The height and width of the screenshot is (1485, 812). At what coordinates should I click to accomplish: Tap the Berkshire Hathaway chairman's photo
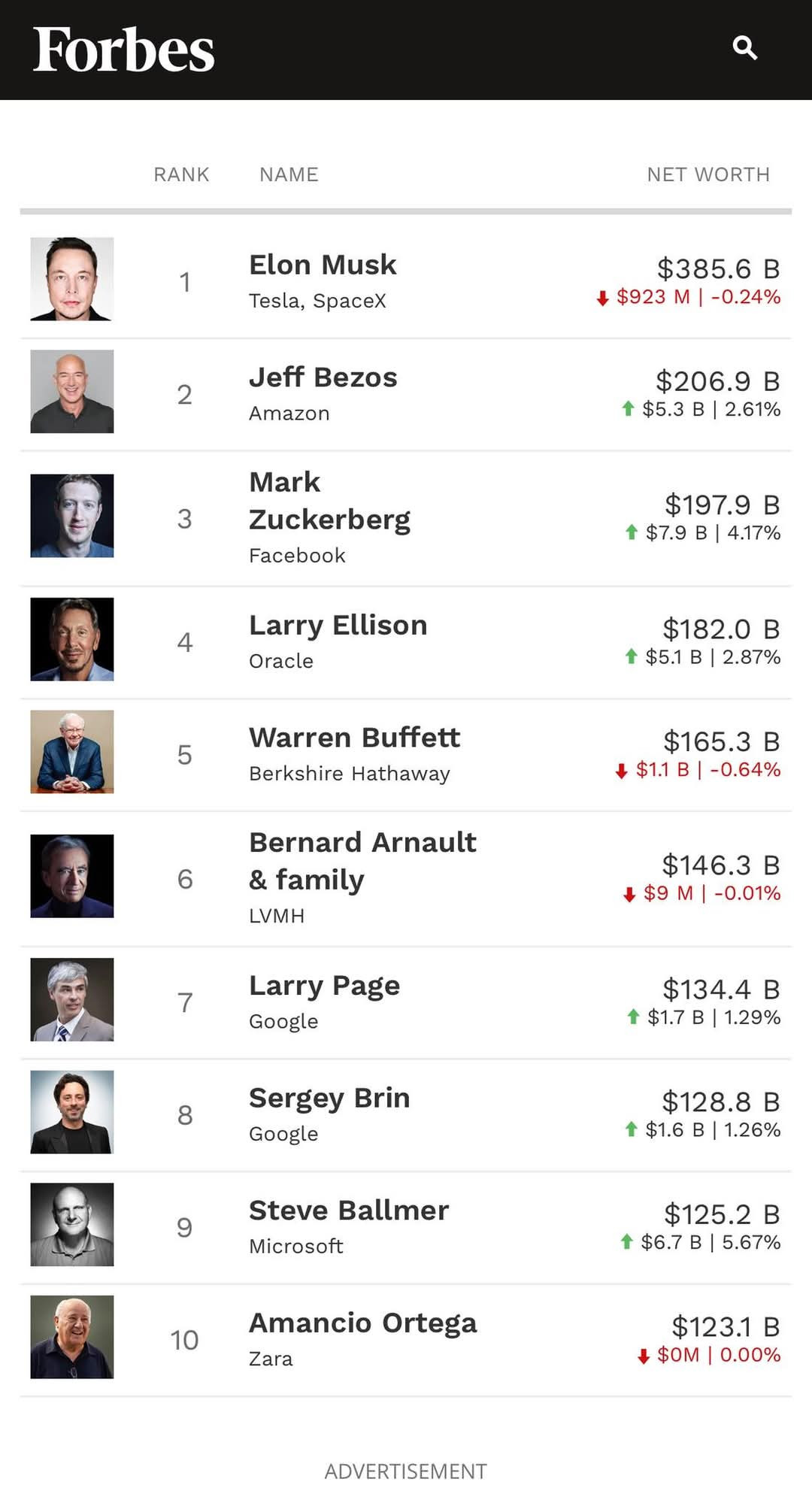pyautogui.click(x=72, y=752)
